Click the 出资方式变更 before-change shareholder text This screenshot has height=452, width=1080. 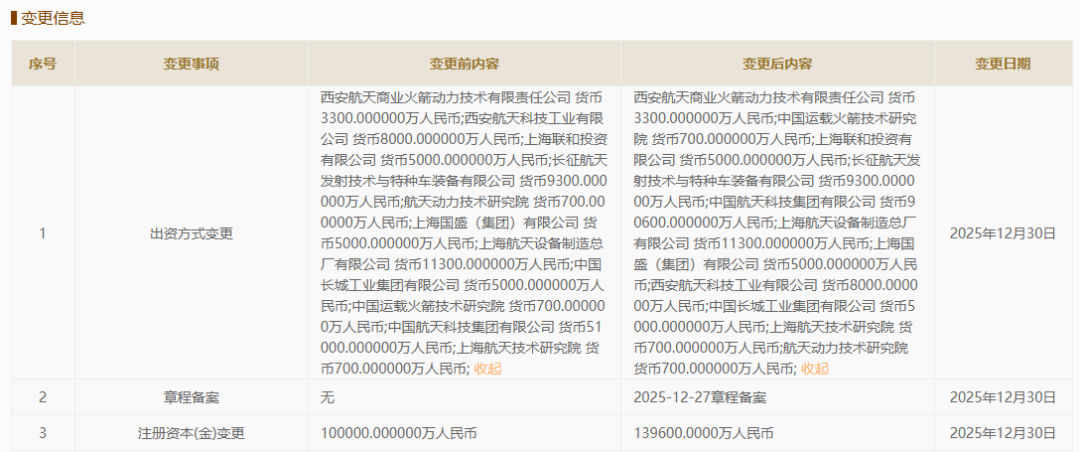(x=464, y=233)
